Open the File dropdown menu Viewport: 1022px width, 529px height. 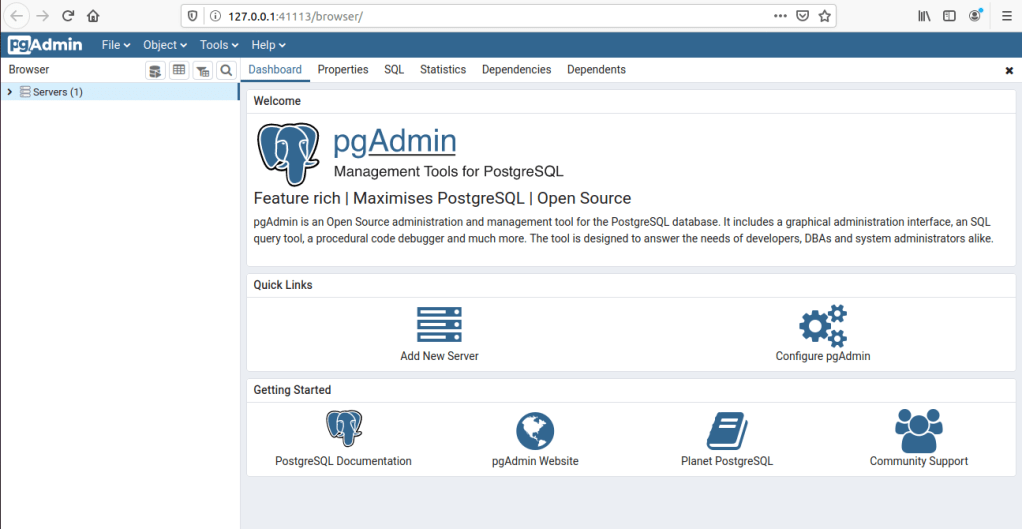[x=116, y=45]
